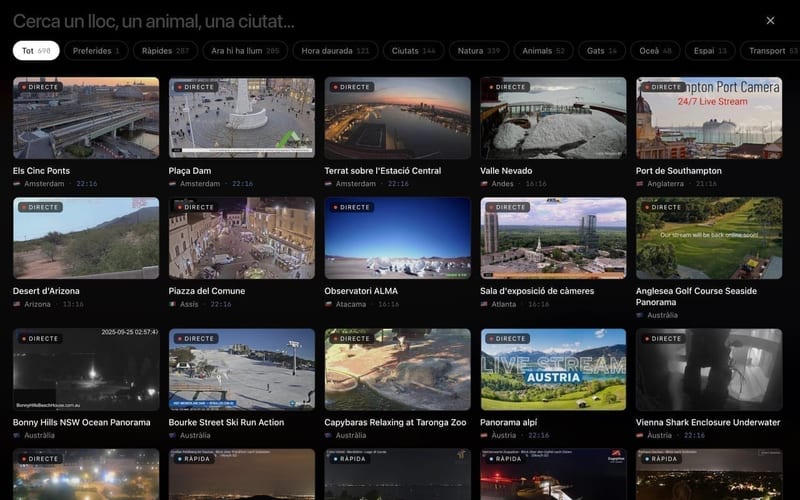800x500 pixels.
Task: Open Vienna Shark Enclosure Underwater thumbnail
Action: 709,369
